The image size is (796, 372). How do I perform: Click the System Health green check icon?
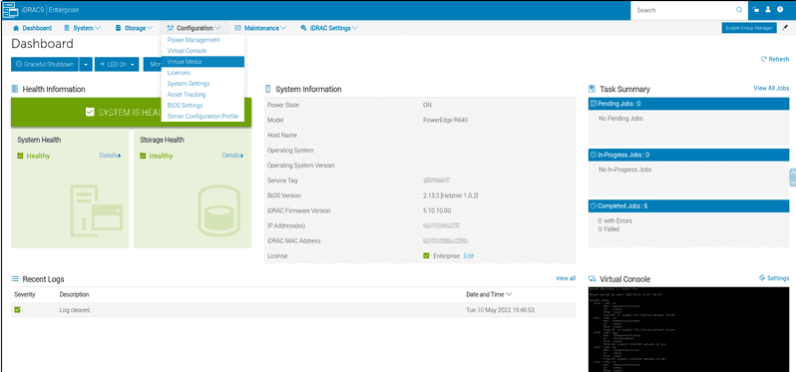20,156
